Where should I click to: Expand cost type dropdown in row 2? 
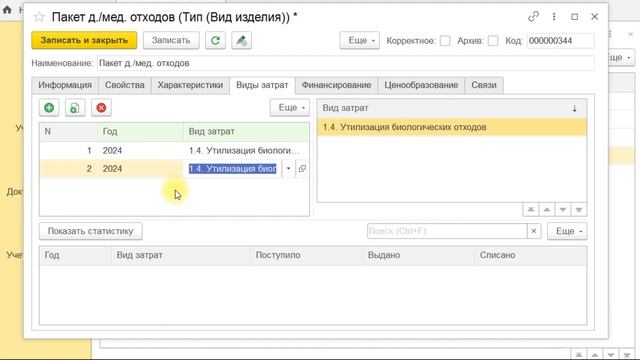coord(288,169)
